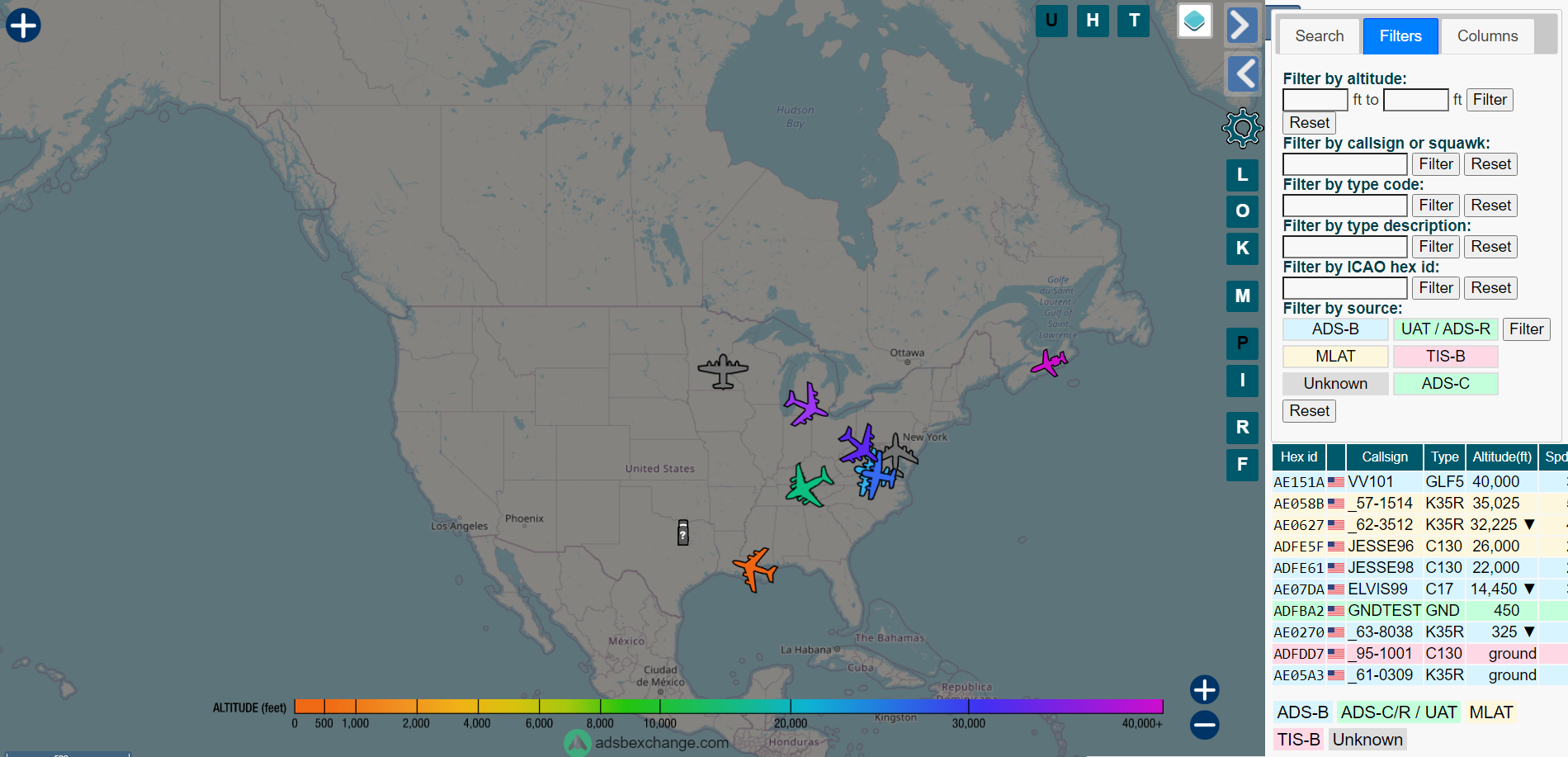Click the right chevron sidebar arrow
Viewport: 1568px width, 757px height.
tap(1242, 25)
